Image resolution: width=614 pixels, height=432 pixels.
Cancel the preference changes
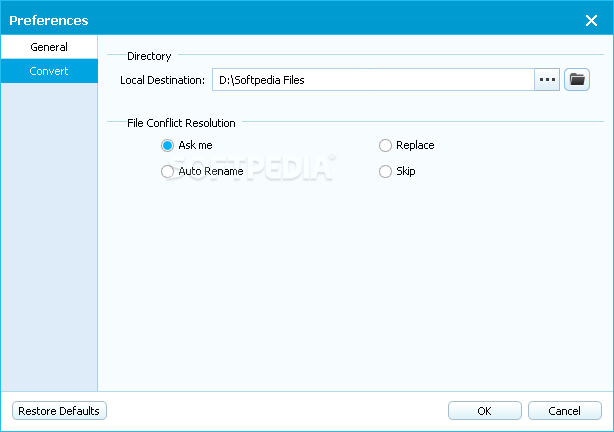point(565,411)
